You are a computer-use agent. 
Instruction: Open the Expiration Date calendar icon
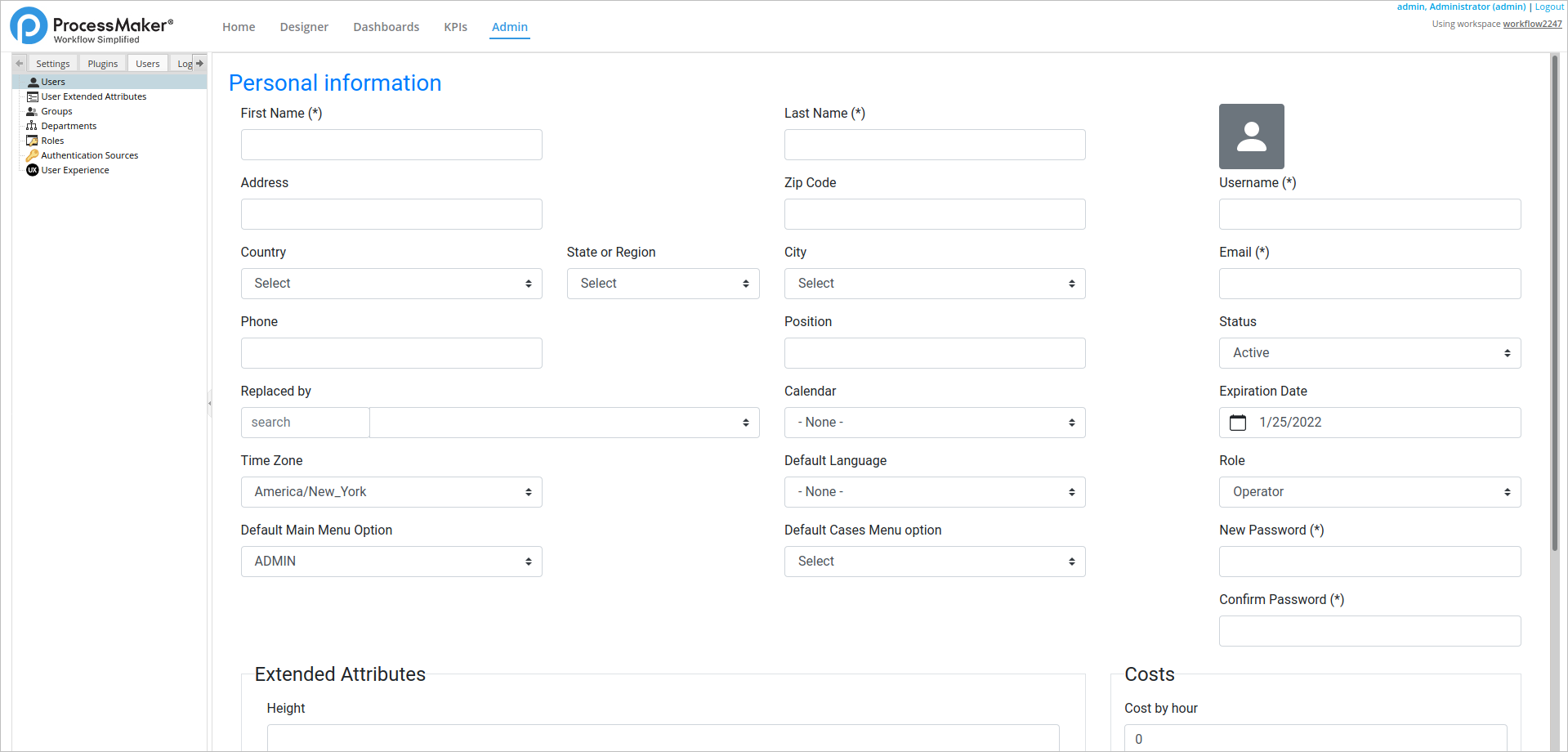click(x=1238, y=423)
